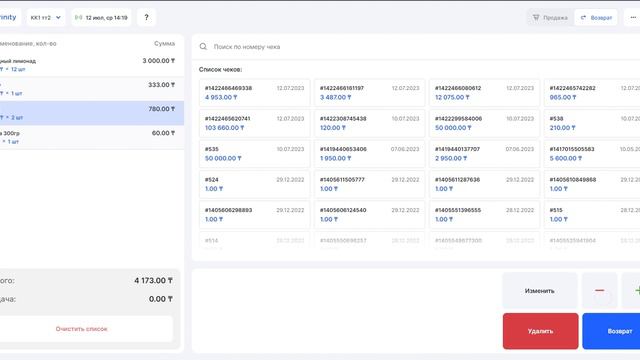This screenshot has height=360, width=640.
Task: Open the receipt for 3 487.00 ₸
Action: (x=370, y=93)
